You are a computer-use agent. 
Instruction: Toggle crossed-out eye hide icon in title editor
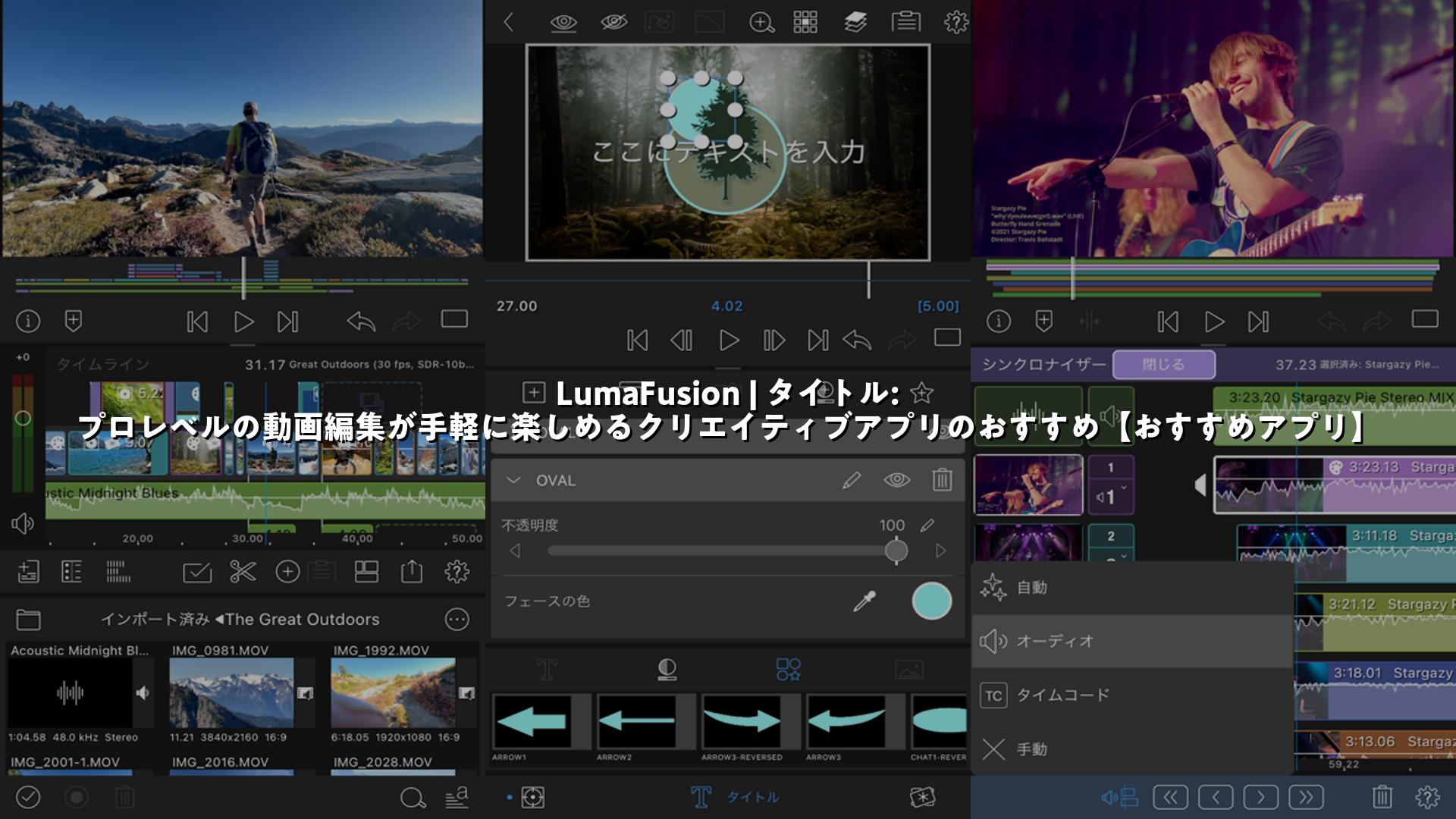pyautogui.click(x=613, y=23)
